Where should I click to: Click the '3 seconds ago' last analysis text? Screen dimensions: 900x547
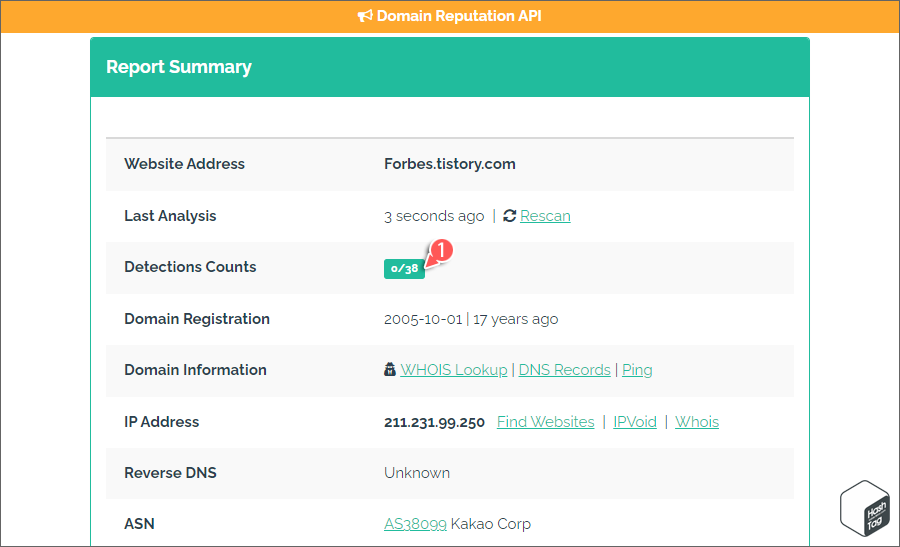[x=434, y=216]
